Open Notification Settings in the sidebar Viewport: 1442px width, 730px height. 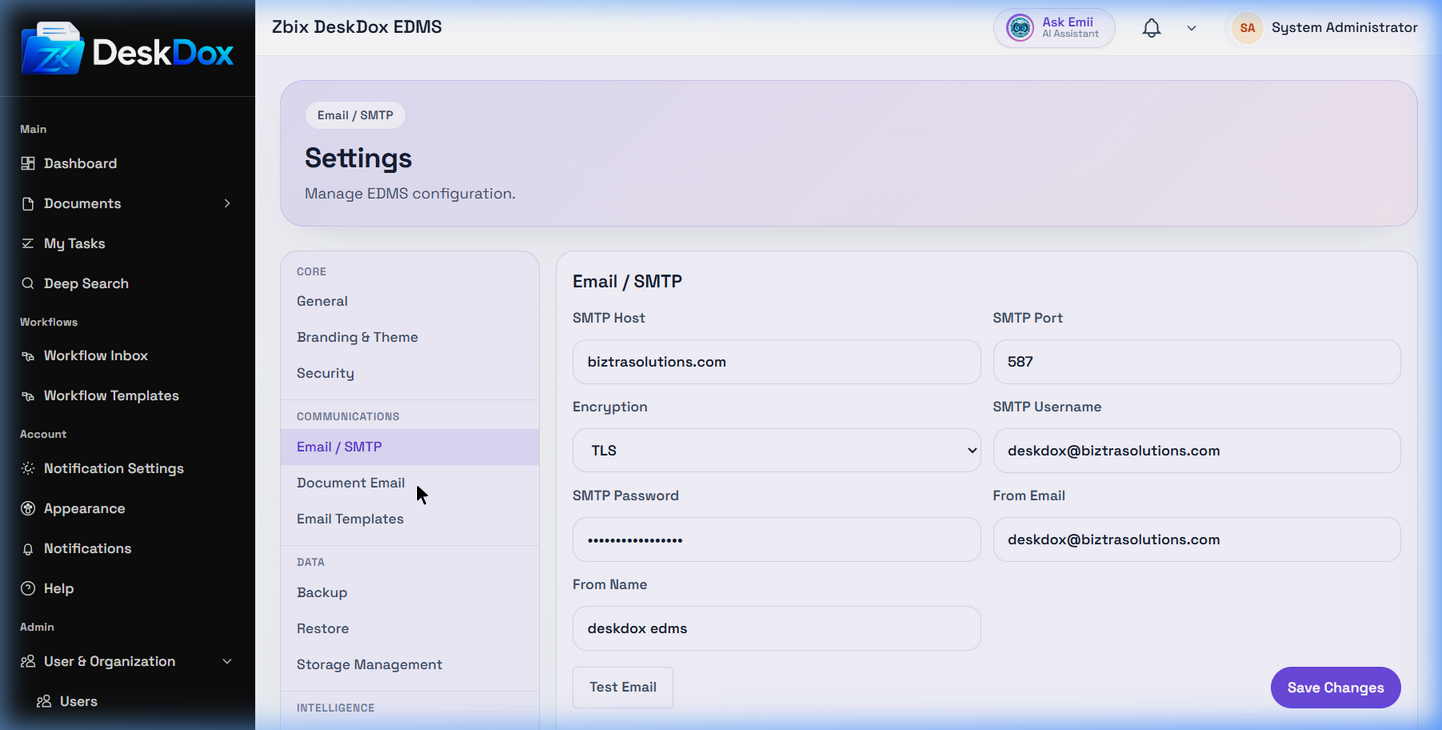point(114,468)
